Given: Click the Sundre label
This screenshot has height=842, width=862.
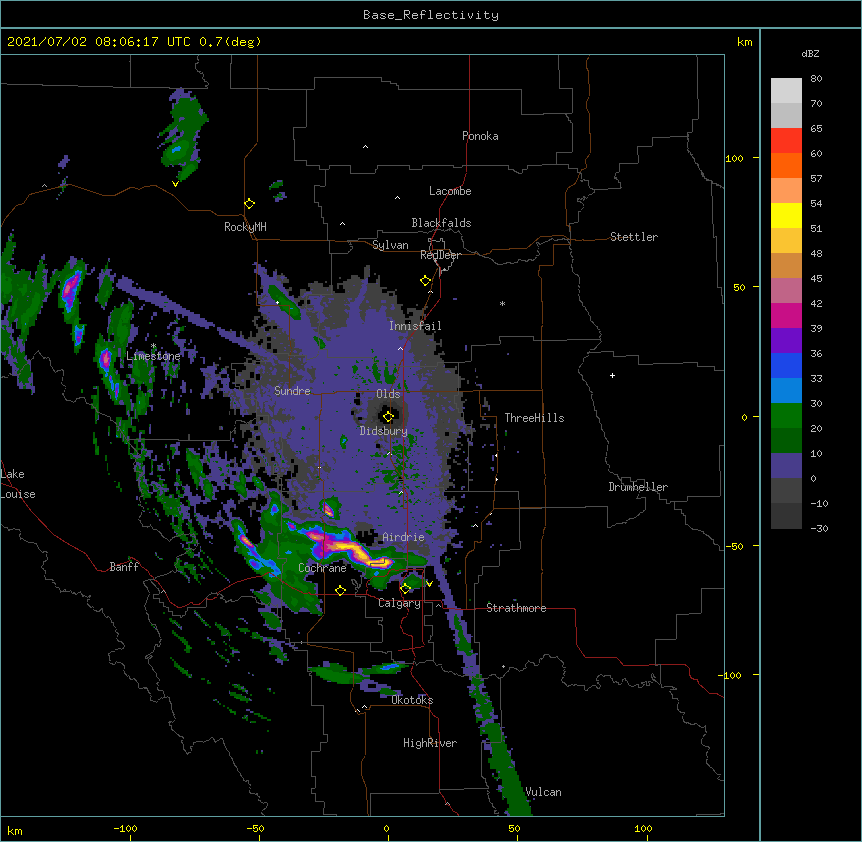Looking at the screenshot, I should pyautogui.click(x=292, y=391).
